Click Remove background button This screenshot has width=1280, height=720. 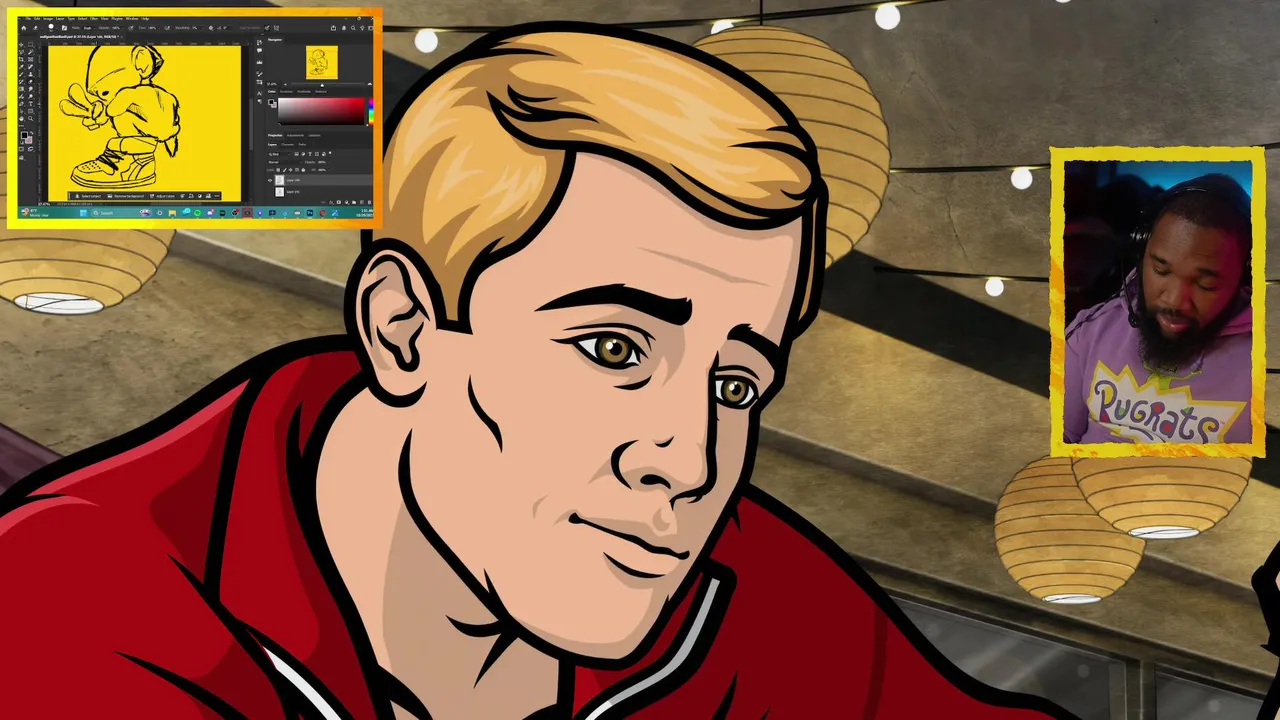(x=126, y=196)
